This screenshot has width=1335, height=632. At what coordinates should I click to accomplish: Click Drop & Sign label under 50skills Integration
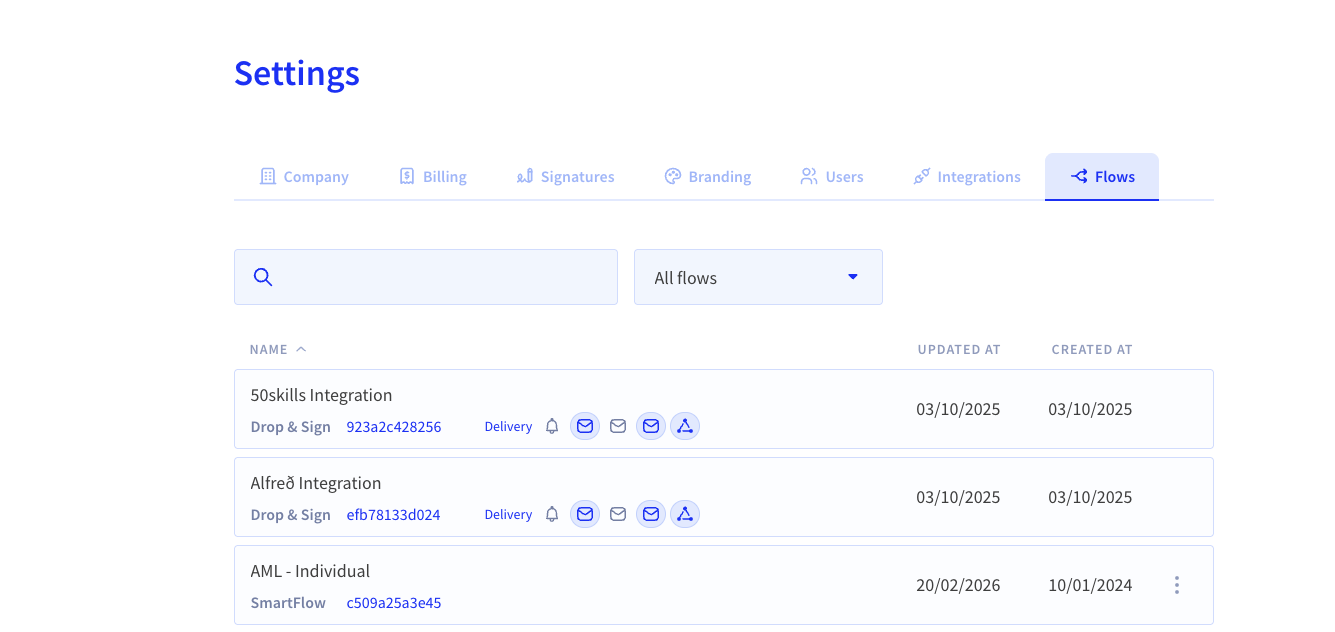pyautogui.click(x=290, y=427)
